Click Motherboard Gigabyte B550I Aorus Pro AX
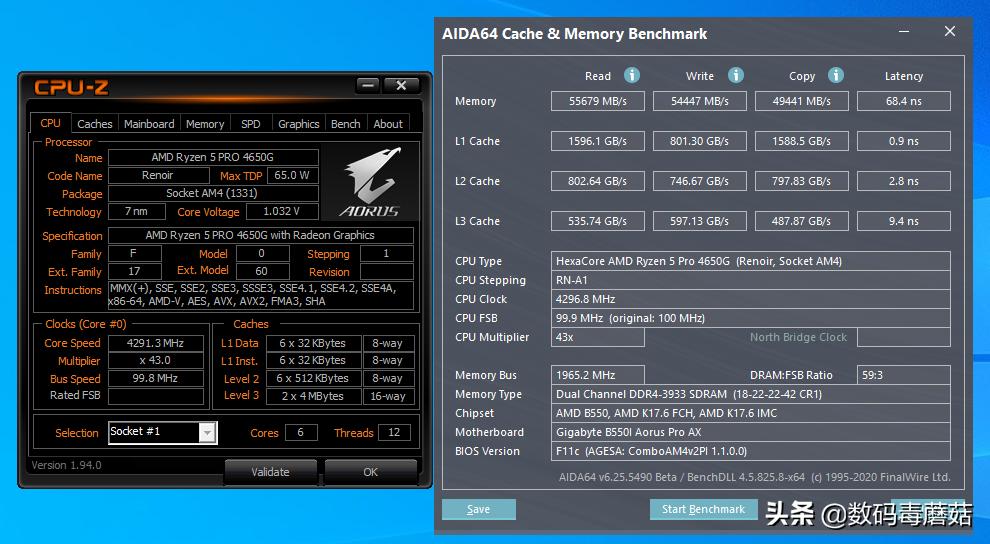This screenshot has width=990, height=544. 751,432
